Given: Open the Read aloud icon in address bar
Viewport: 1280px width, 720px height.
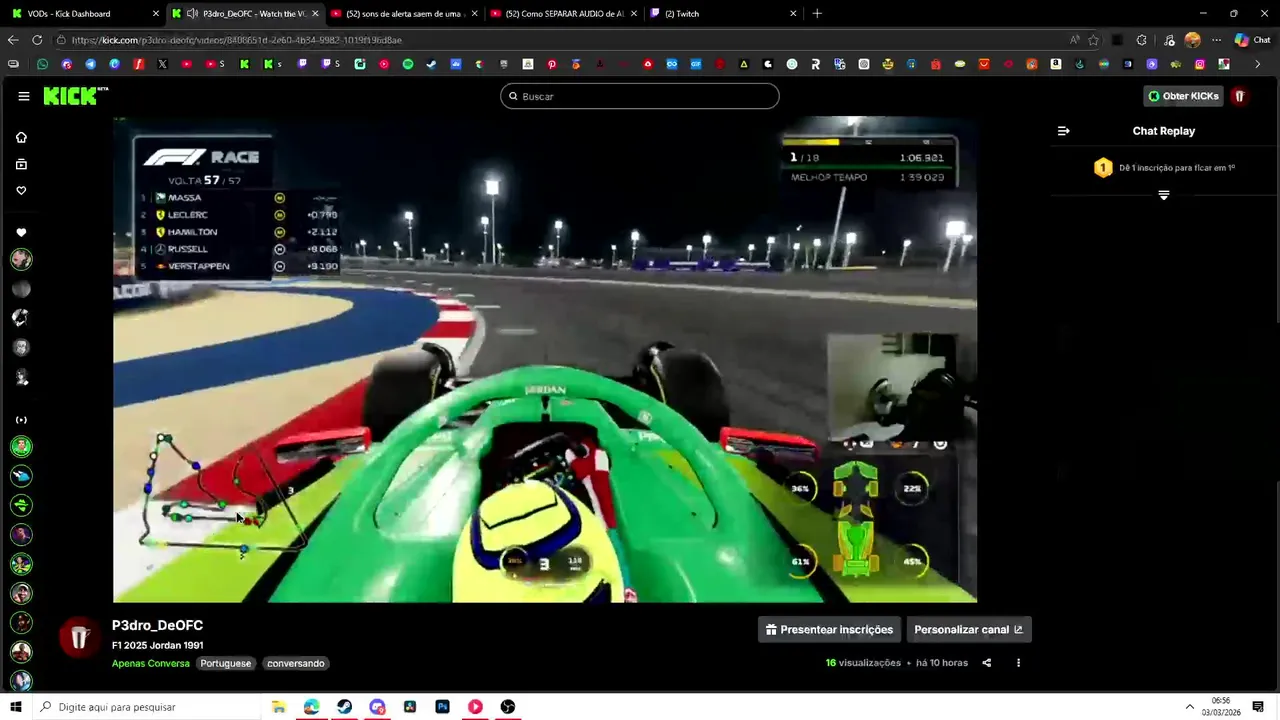Looking at the screenshot, I should [1074, 40].
